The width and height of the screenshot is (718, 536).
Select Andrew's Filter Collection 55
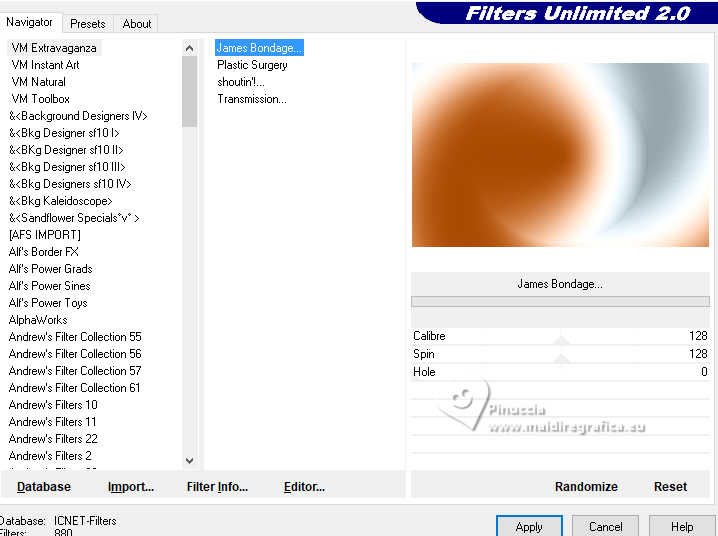pos(75,337)
